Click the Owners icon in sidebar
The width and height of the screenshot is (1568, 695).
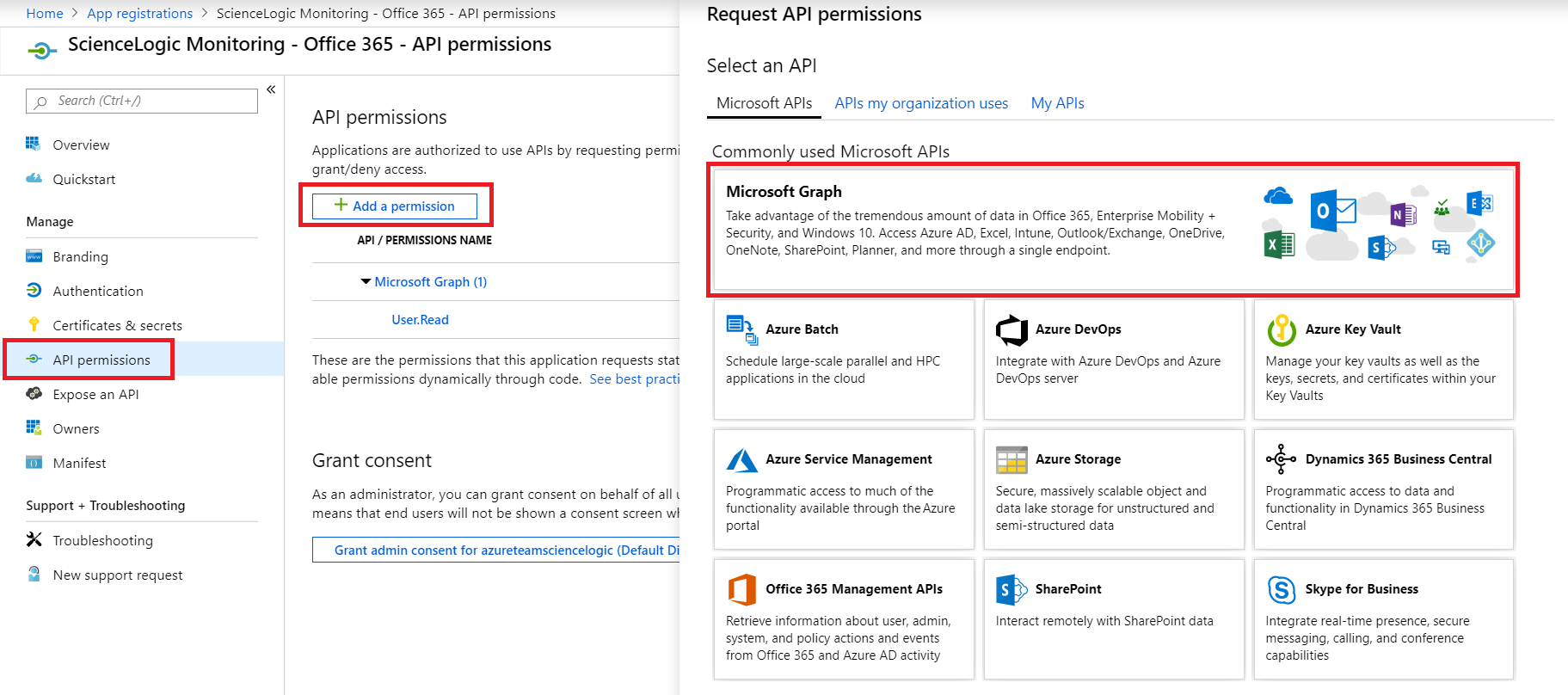pyautogui.click(x=34, y=427)
